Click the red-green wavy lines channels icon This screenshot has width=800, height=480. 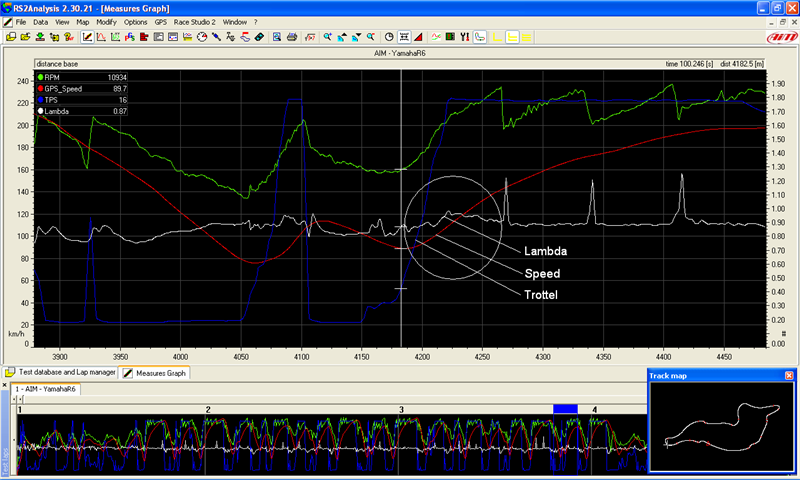tap(436, 37)
